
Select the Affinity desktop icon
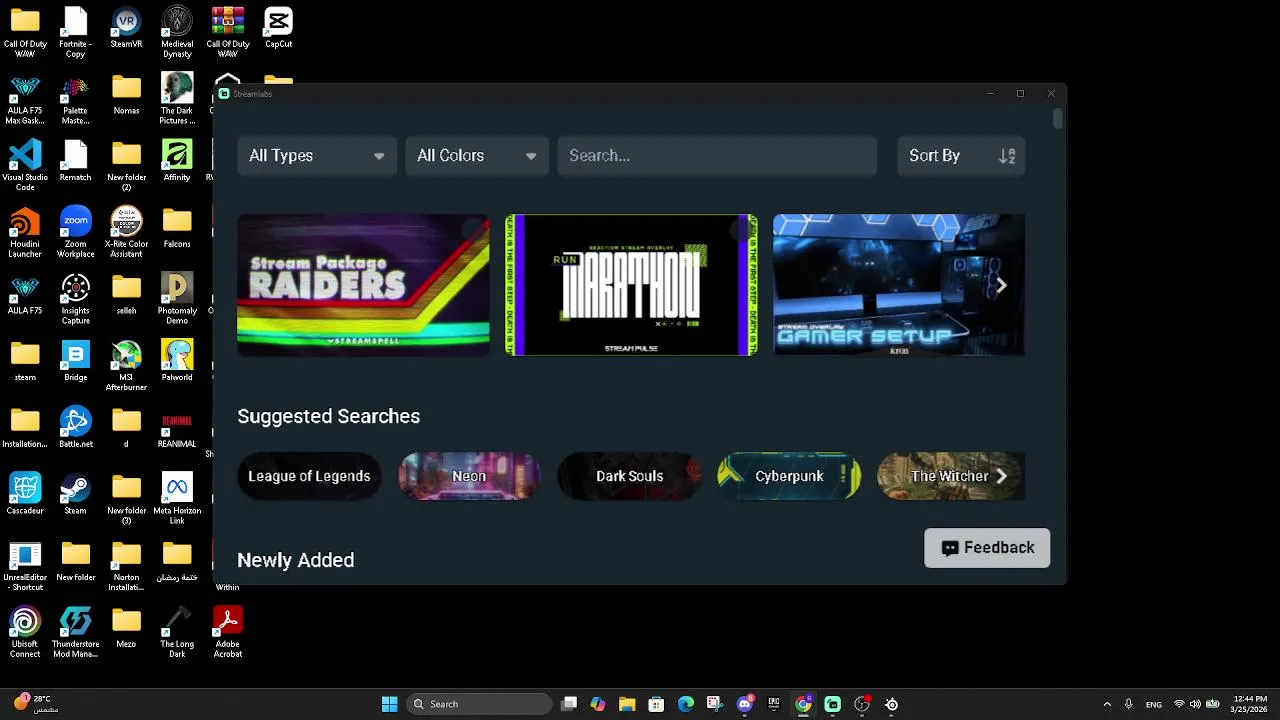[177, 161]
